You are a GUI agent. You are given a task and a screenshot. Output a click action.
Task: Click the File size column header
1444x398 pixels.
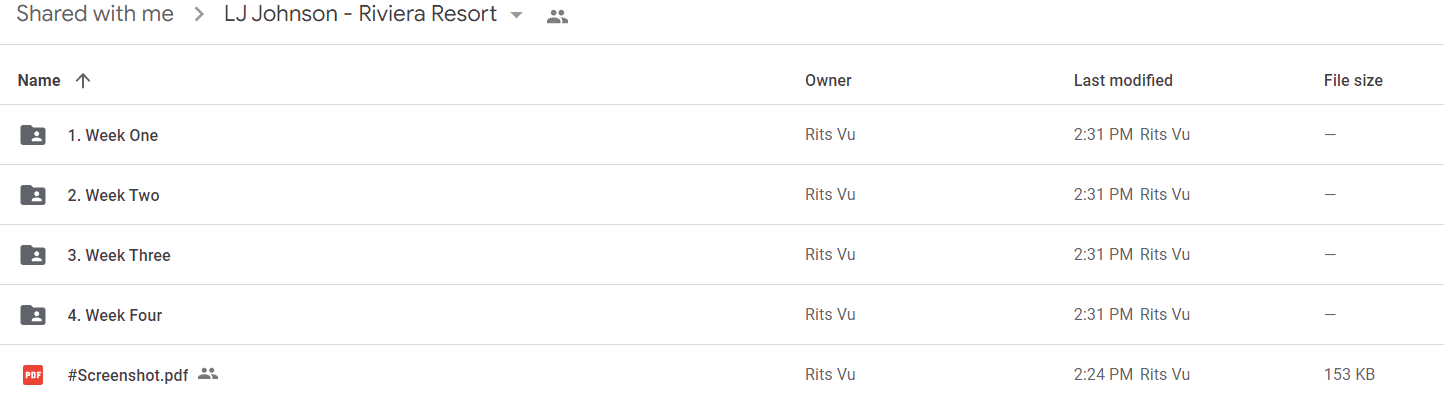tap(1353, 81)
